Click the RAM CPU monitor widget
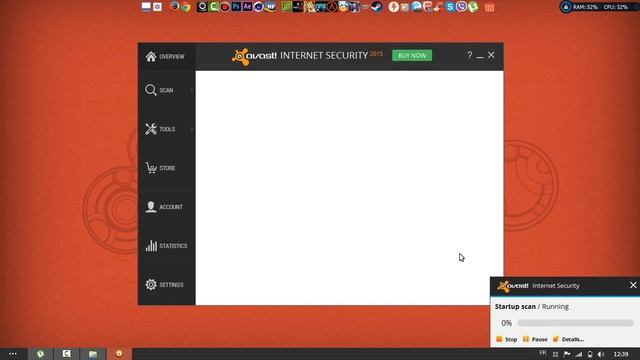The width and height of the screenshot is (640, 360). (599, 7)
